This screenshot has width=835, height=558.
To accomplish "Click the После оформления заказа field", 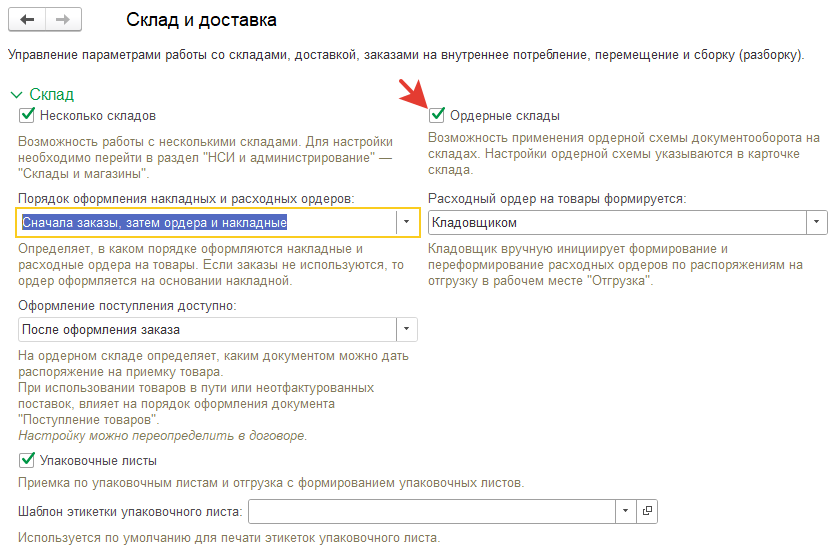I will [x=207, y=329].
